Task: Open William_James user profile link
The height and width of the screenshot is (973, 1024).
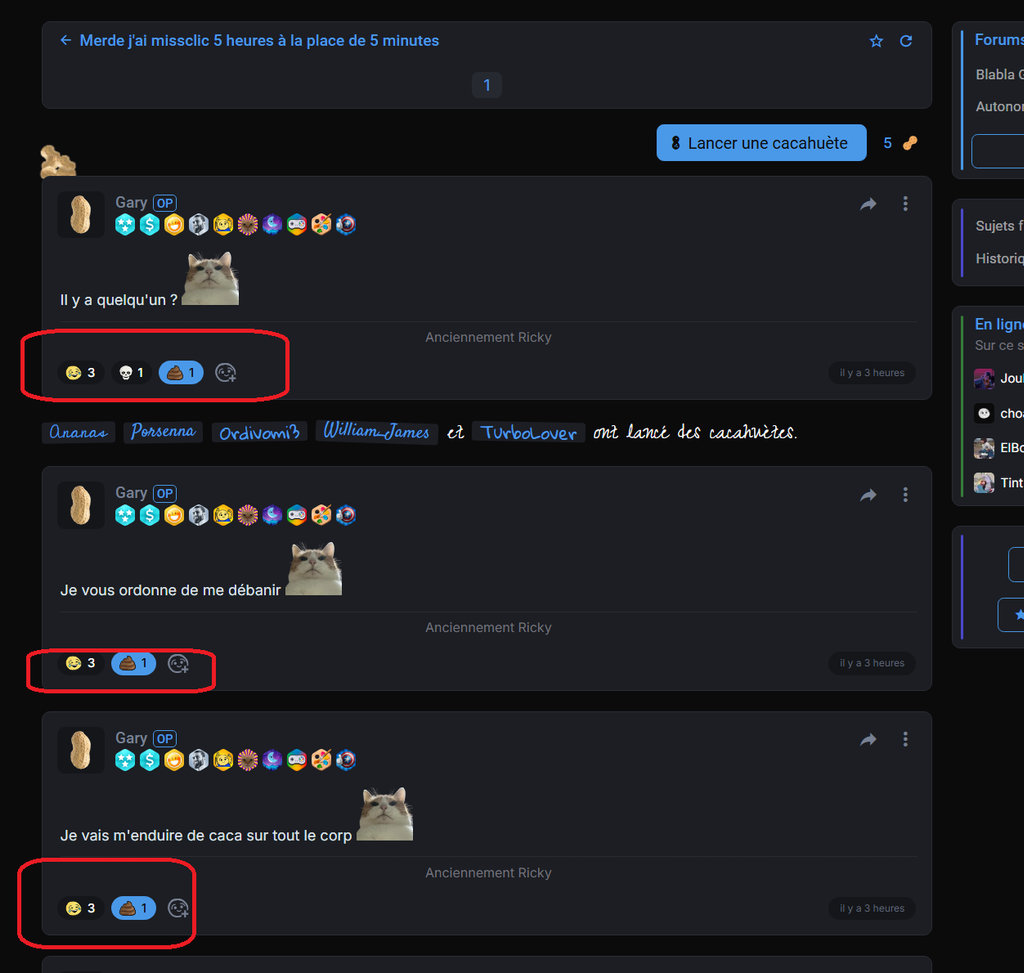Action: click(376, 431)
